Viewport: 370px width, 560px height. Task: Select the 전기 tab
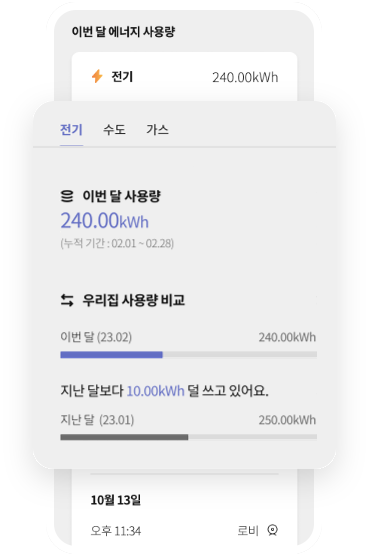click(x=71, y=129)
